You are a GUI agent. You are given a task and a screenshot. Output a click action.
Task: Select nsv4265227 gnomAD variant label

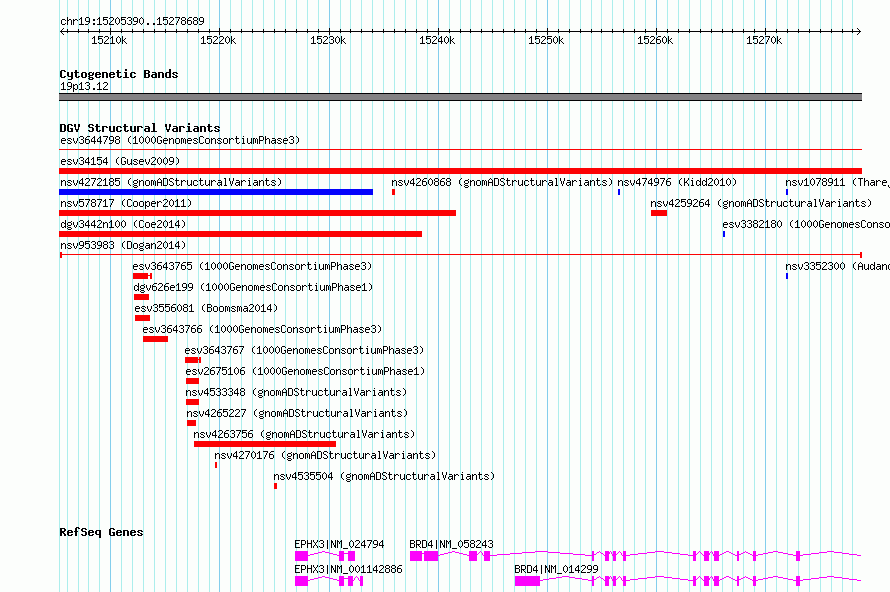tap(297, 413)
